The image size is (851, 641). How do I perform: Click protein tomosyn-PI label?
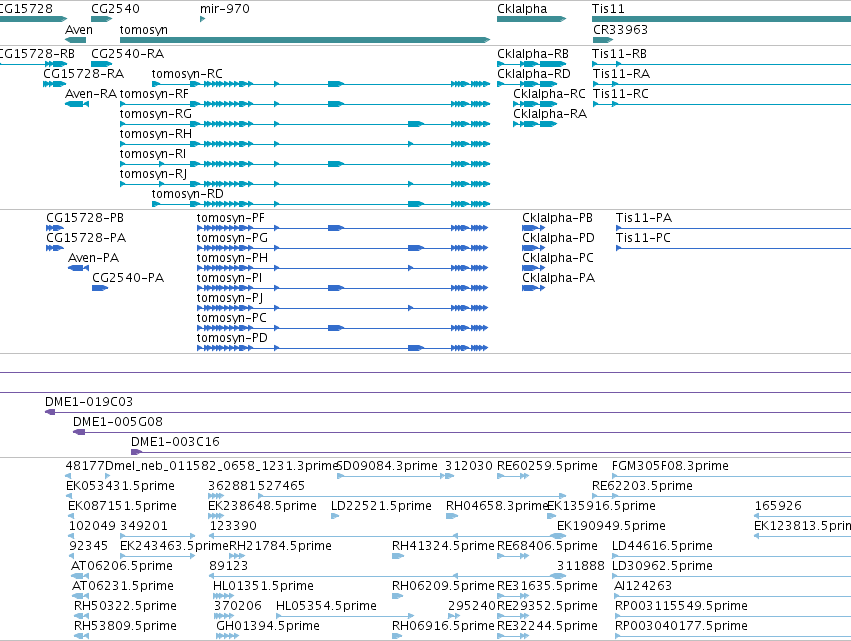click(229, 278)
